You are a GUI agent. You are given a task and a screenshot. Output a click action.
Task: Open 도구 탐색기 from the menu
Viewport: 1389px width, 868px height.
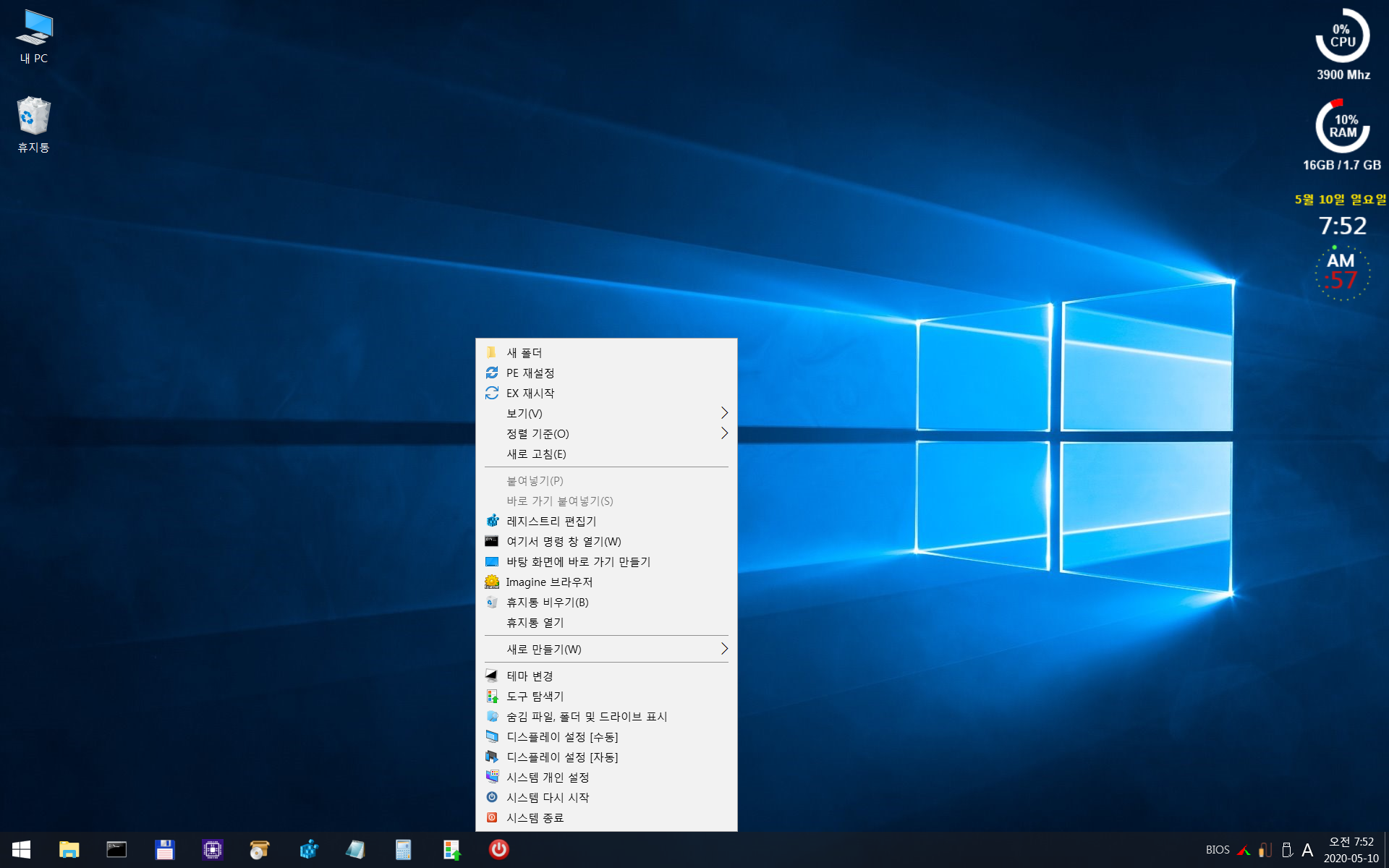(606, 696)
